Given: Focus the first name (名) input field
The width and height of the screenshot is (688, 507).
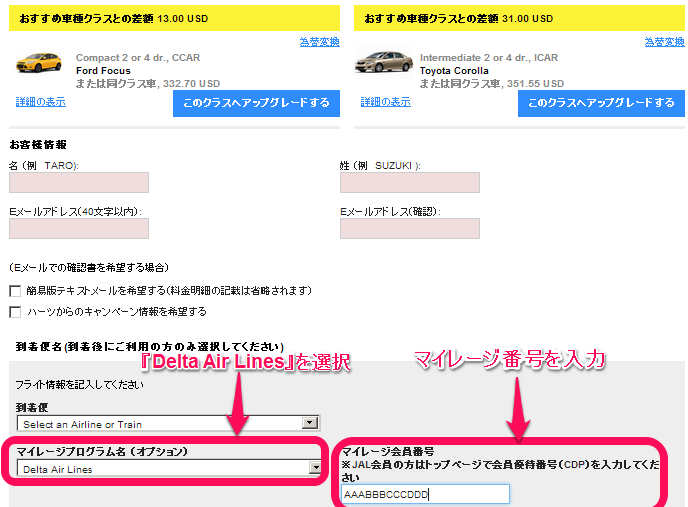Looking at the screenshot, I should tap(79, 183).
